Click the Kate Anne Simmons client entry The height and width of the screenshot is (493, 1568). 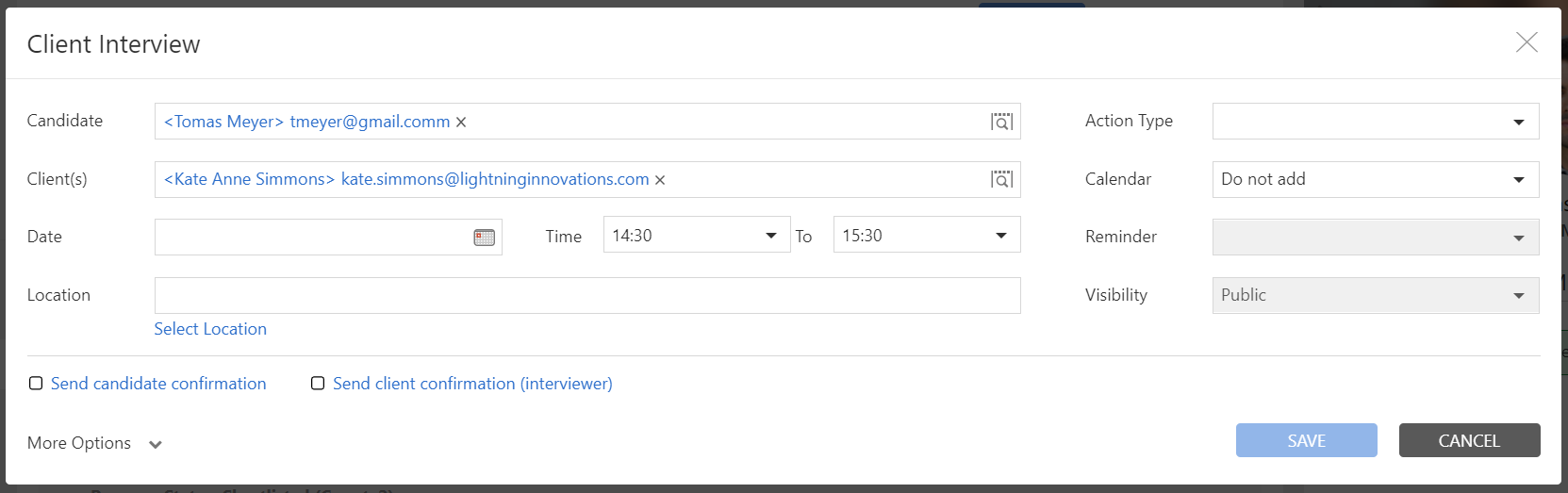pyautogui.click(x=406, y=179)
